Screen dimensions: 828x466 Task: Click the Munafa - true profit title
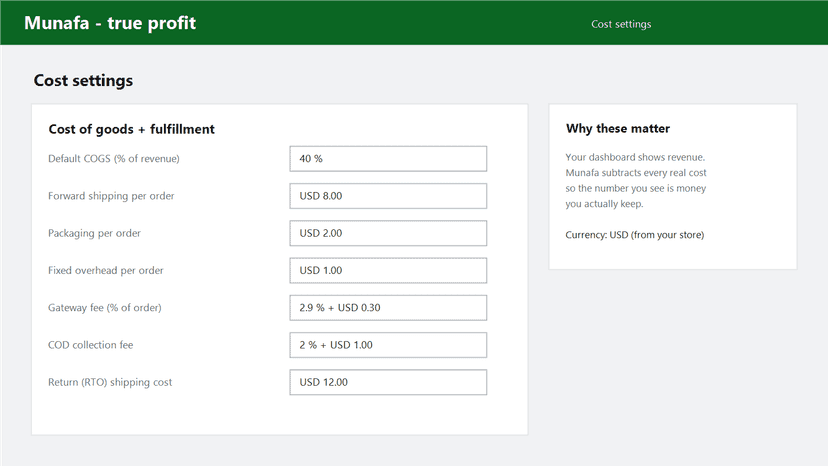[x=110, y=23]
